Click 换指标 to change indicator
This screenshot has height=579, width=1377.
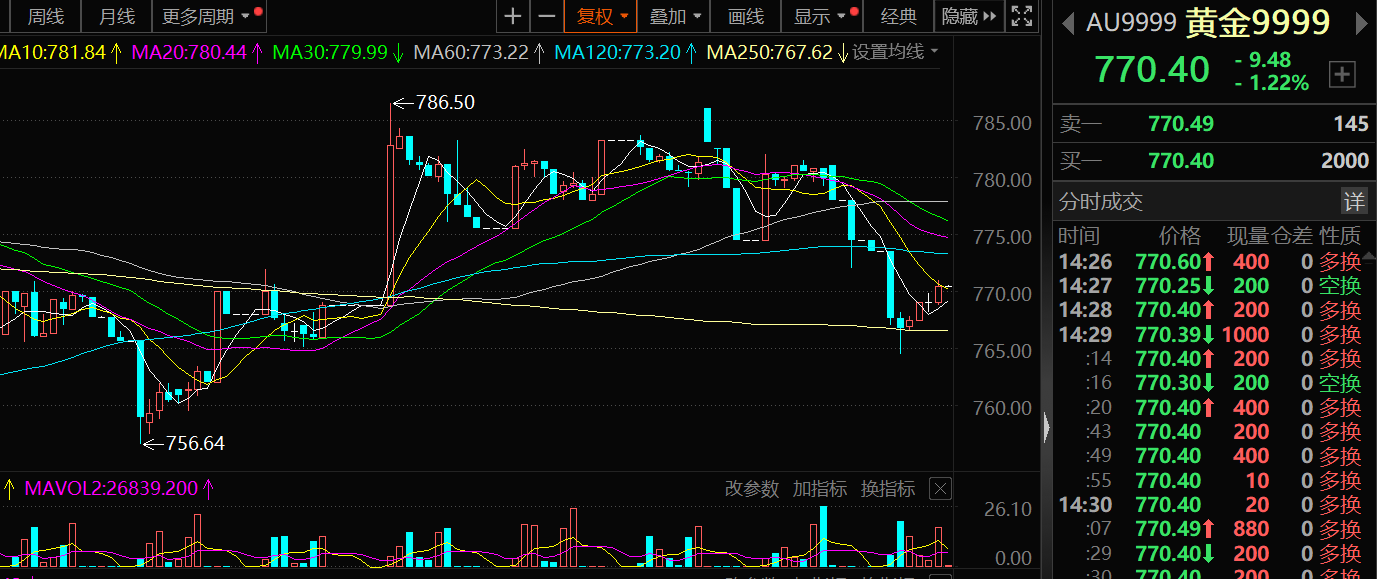coord(888,489)
